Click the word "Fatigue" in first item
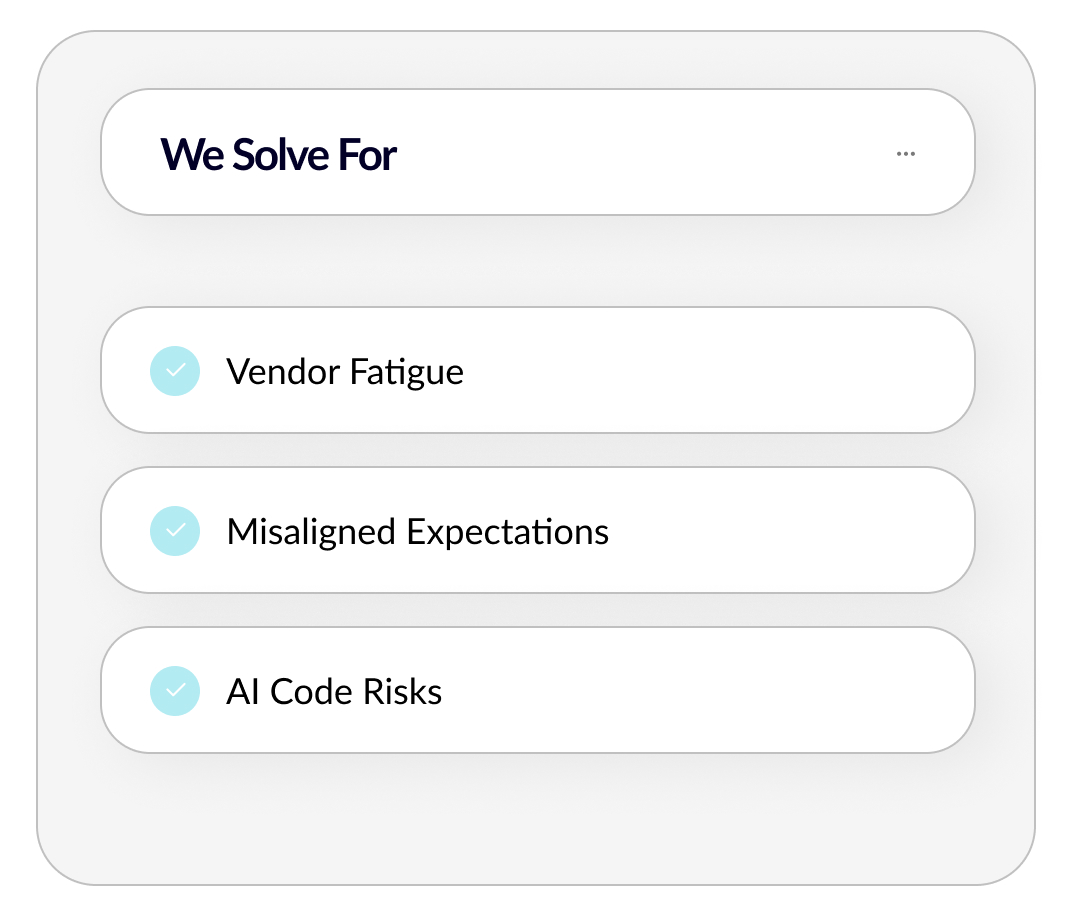This screenshot has width=1072, height=916. tap(406, 372)
